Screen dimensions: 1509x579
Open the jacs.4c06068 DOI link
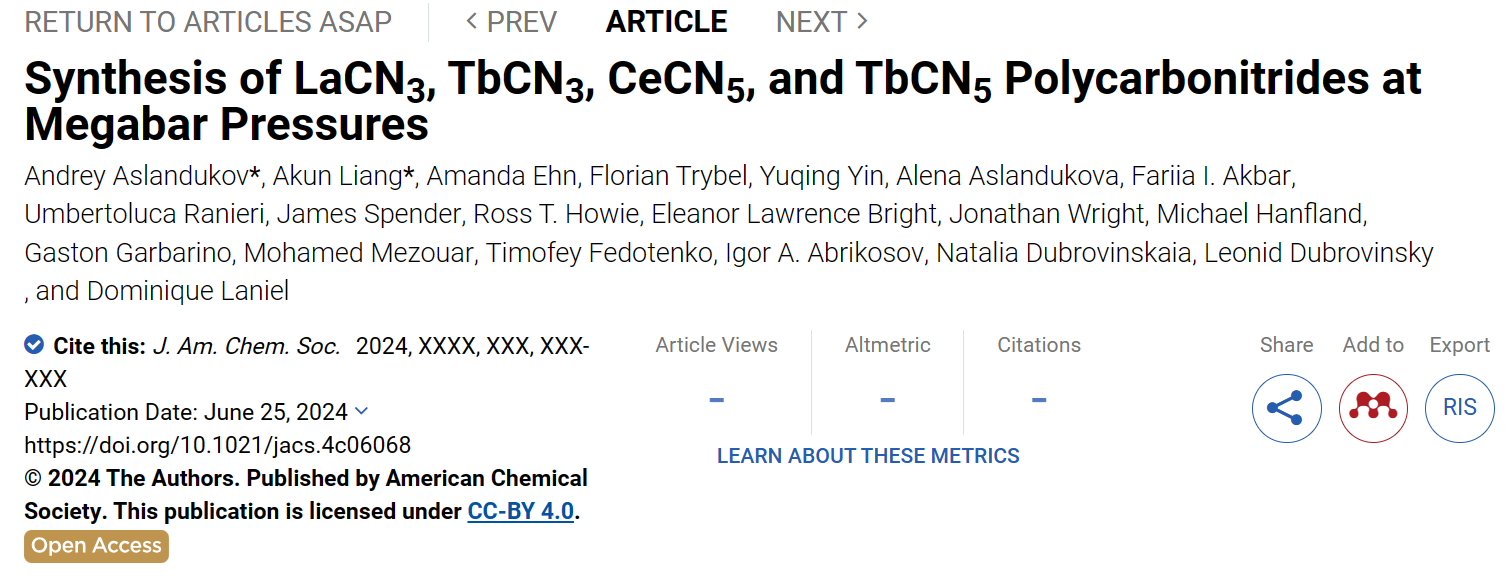[218, 445]
